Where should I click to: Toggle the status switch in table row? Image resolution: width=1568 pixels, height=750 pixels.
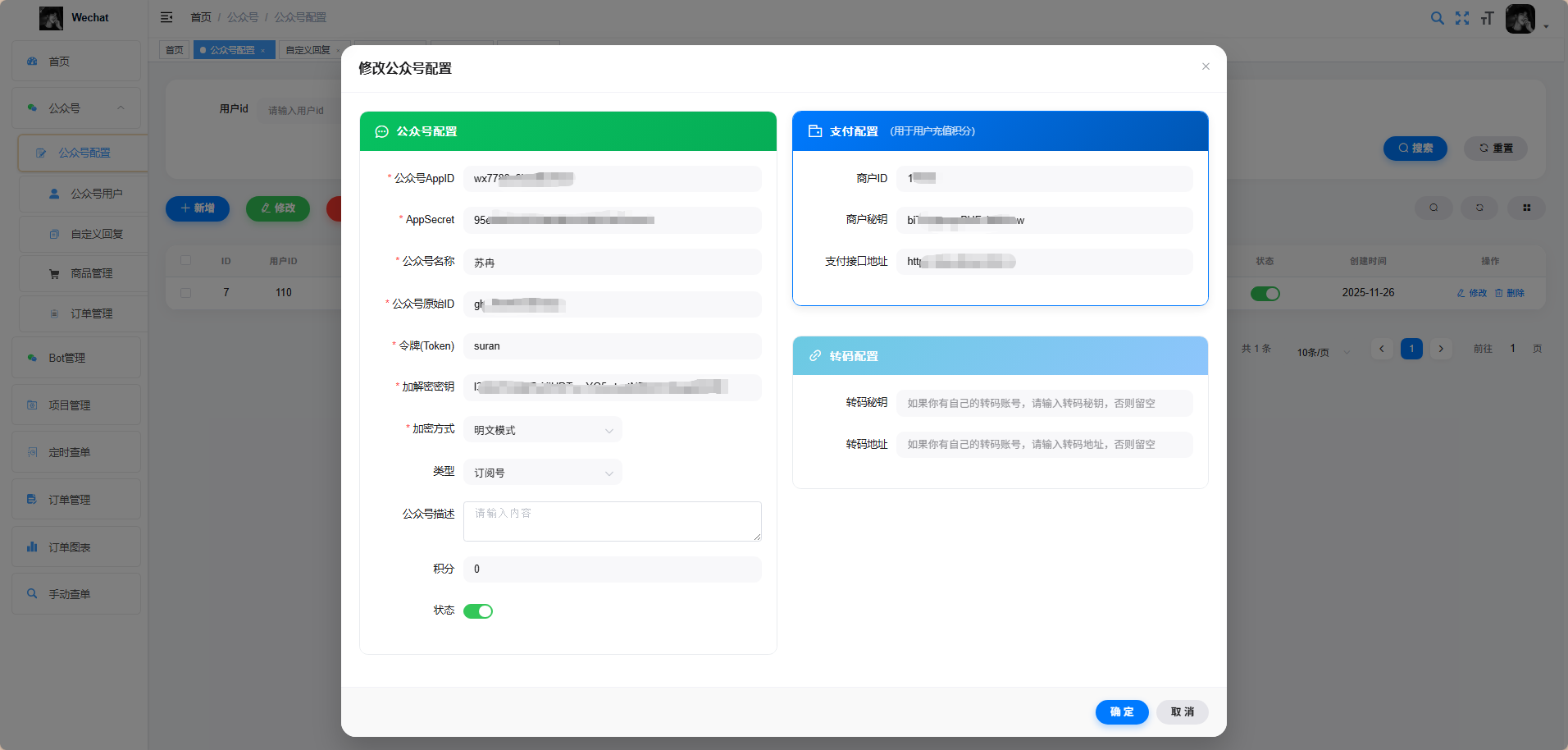1265,293
